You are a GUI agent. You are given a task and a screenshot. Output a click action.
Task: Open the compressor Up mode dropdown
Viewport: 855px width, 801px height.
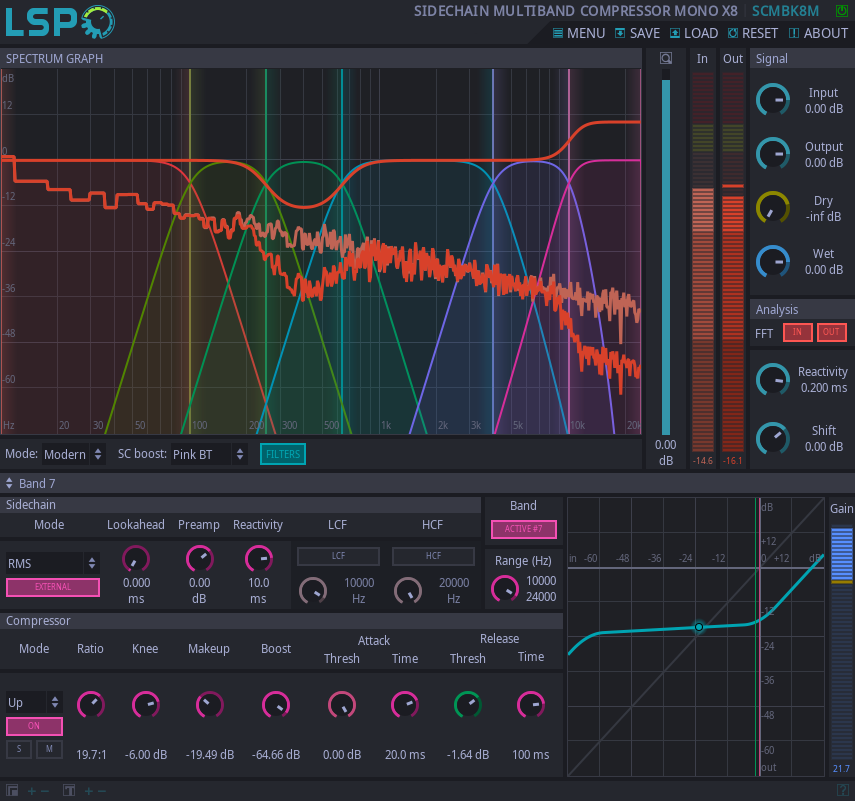[x=34, y=702]
